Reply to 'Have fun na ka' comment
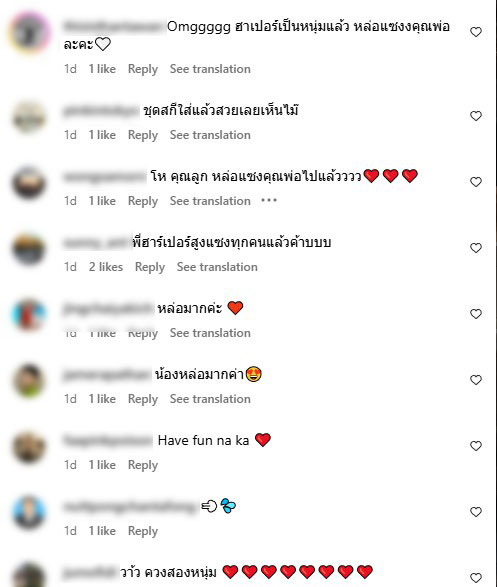This screenshot has height=587, width=497. (x=143, y=465)
